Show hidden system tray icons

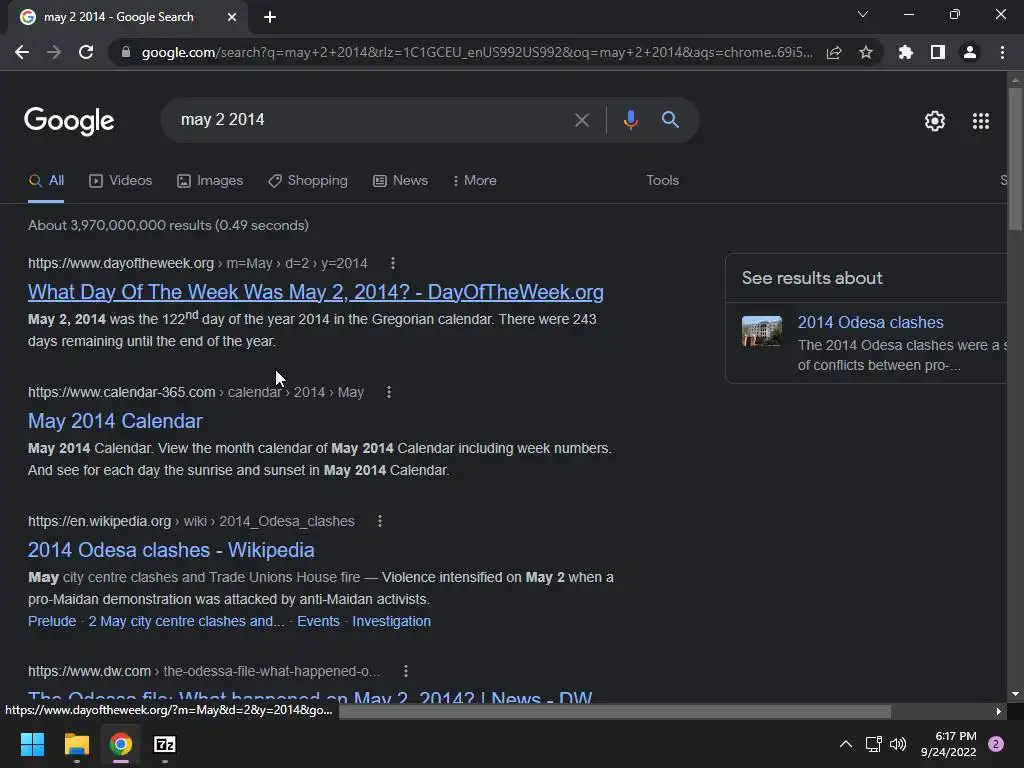pos(846,744)
